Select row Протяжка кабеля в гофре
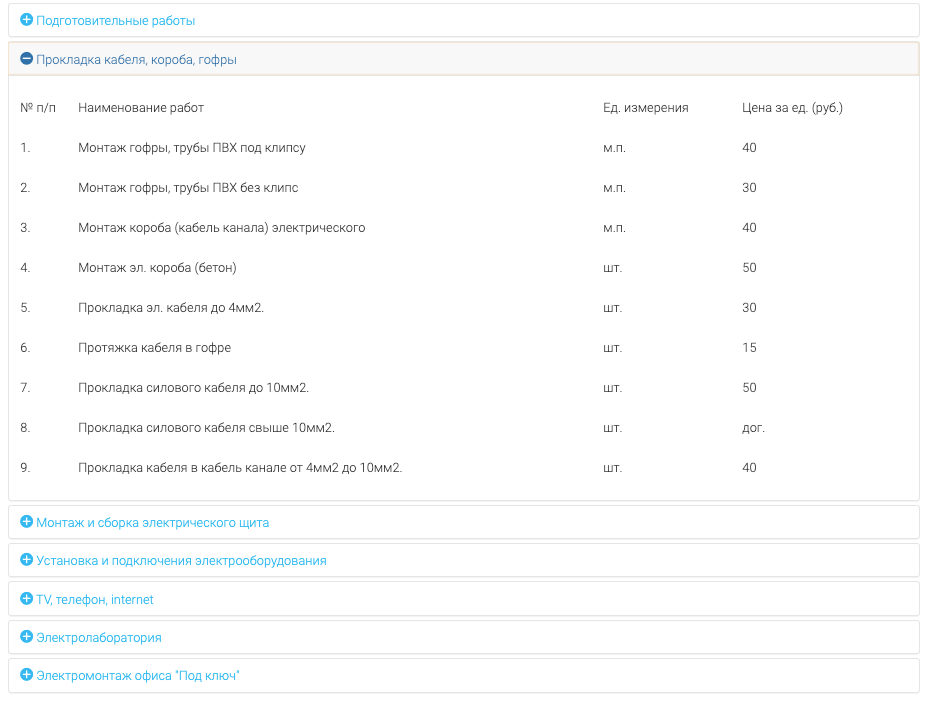Viewport: 928px width, 701px height. tap(463, 348)
